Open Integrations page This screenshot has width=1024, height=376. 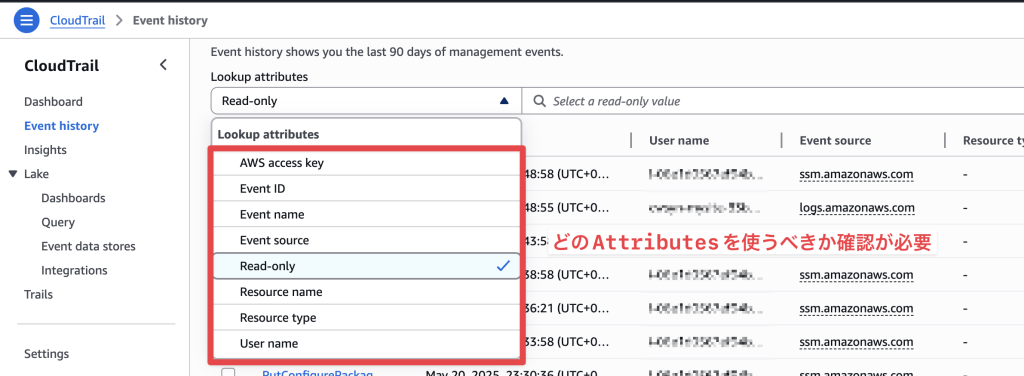point(74,270)
